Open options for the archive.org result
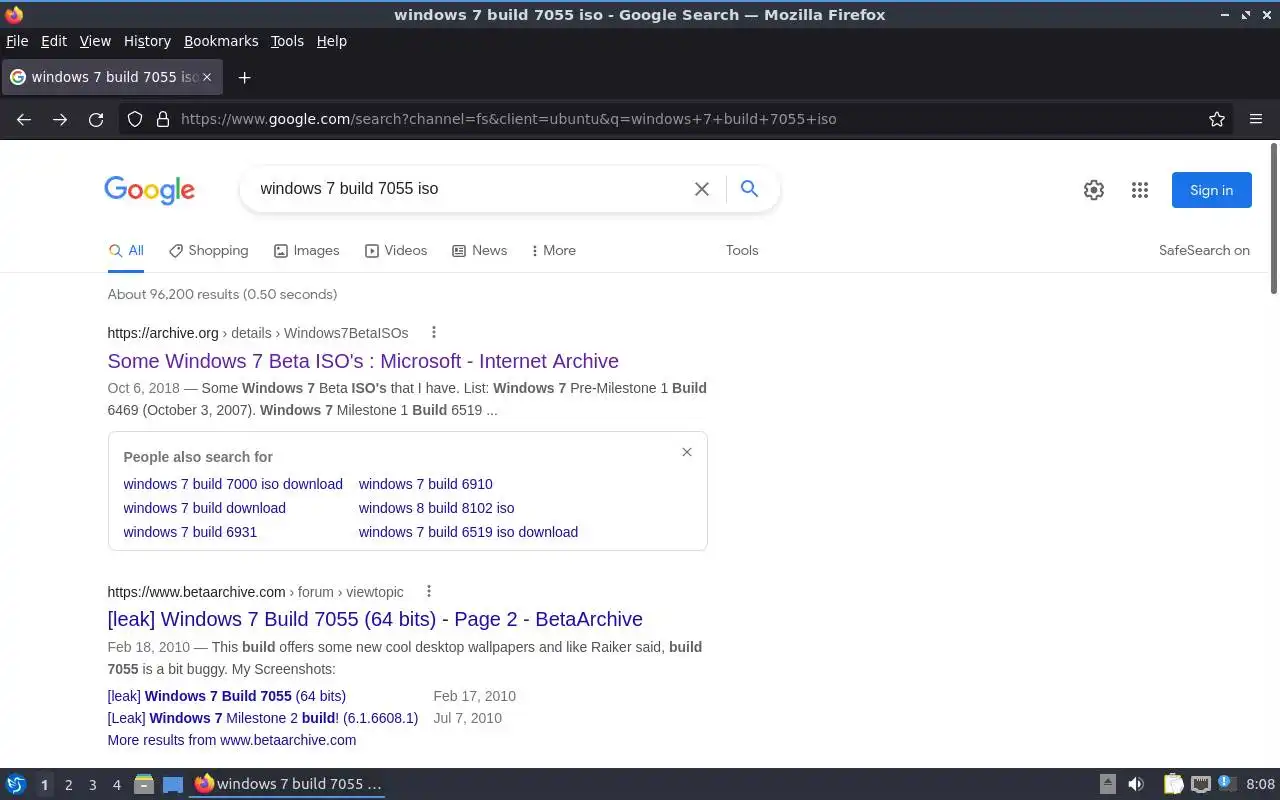This screenshot has width=1280, height=800. tap(433, 332)
